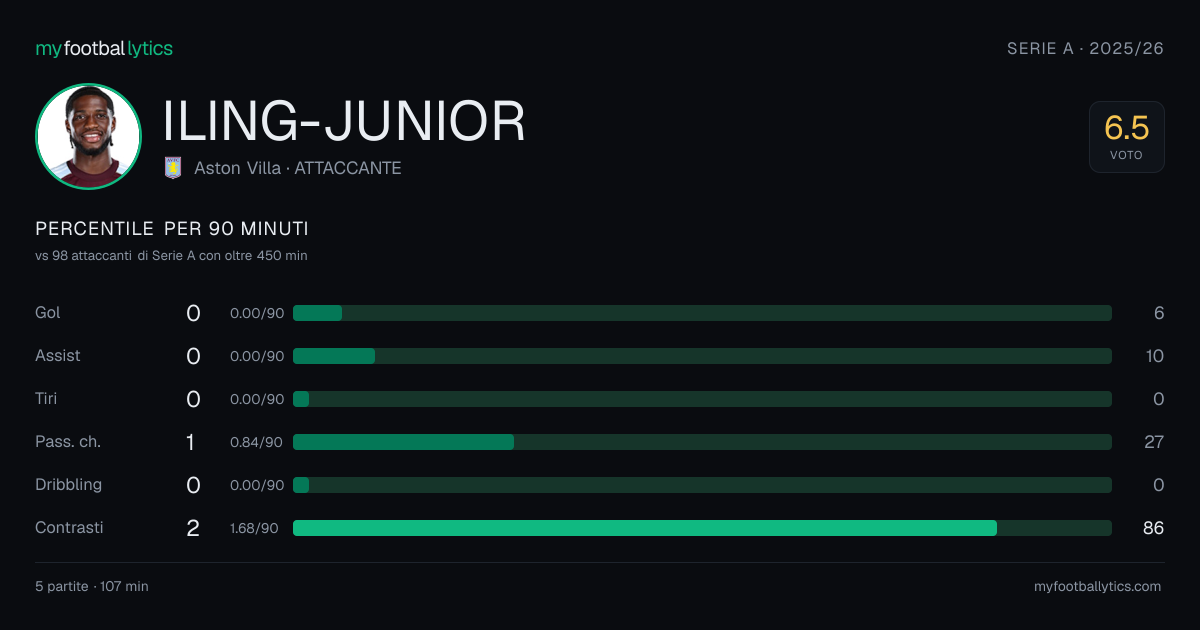The height and width of the screenshot is (630, 1200).
Task: Open the Iling-Junior player photo
Action: [88, 136]
